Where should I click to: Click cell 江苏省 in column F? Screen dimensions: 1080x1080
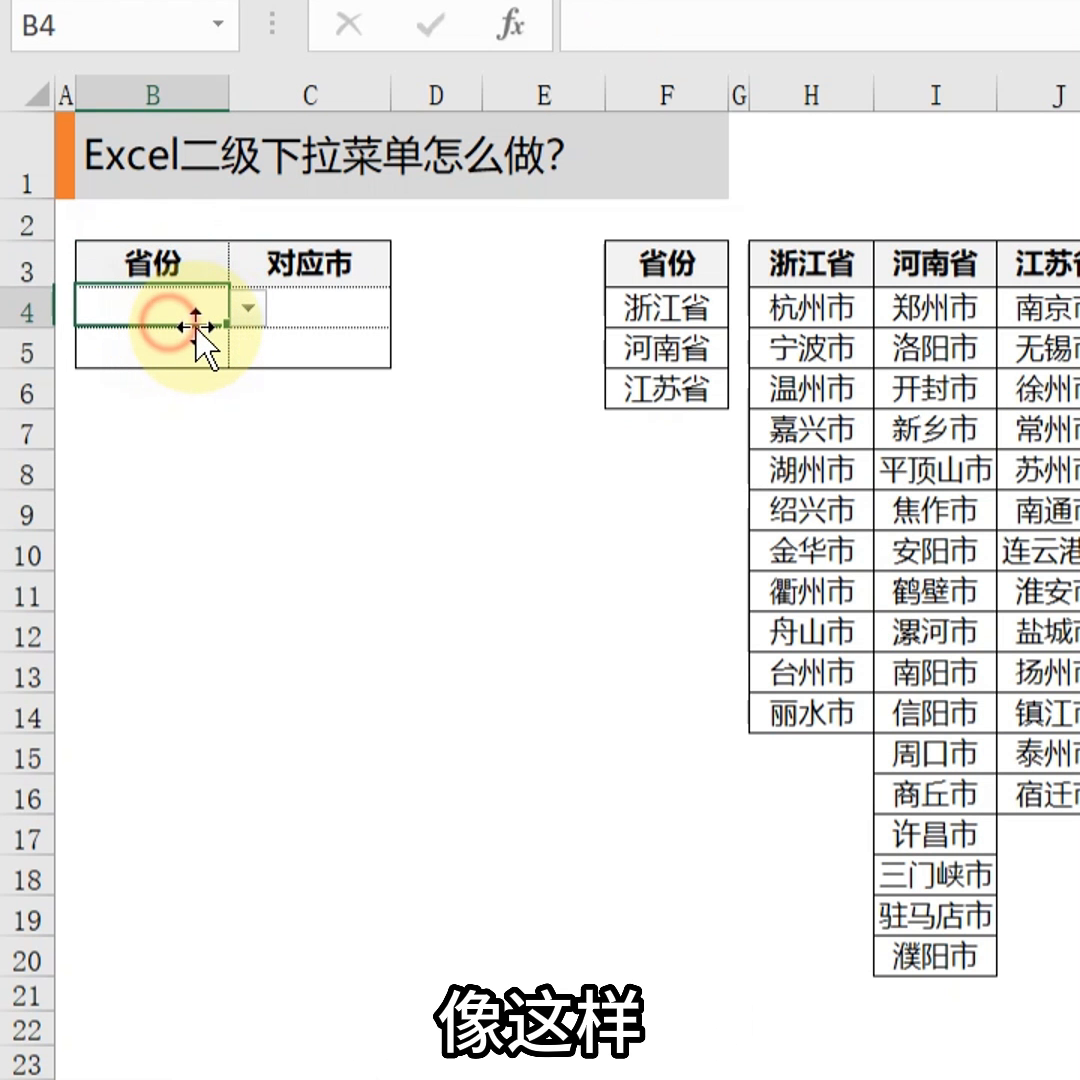tap(666, 388)
